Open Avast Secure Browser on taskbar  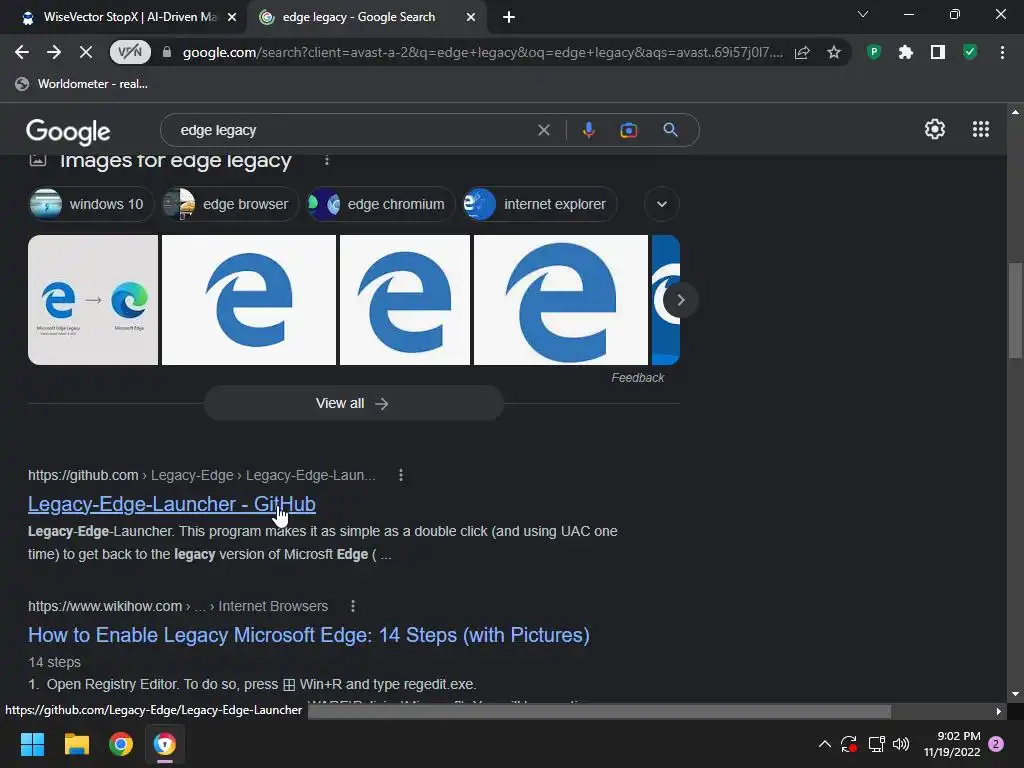(165, 744)
